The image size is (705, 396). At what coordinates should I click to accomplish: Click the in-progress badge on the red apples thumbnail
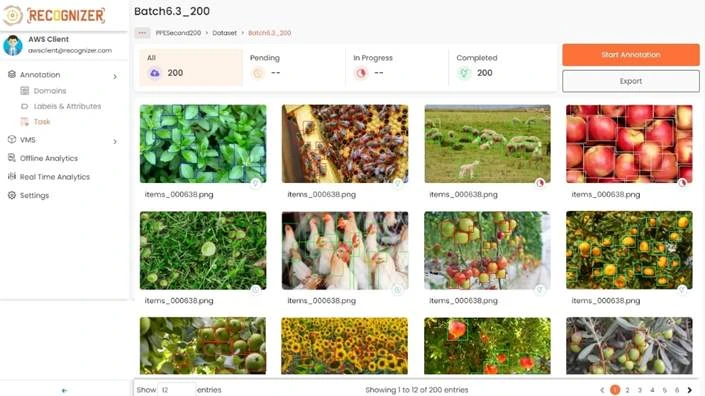pos(682,183)
